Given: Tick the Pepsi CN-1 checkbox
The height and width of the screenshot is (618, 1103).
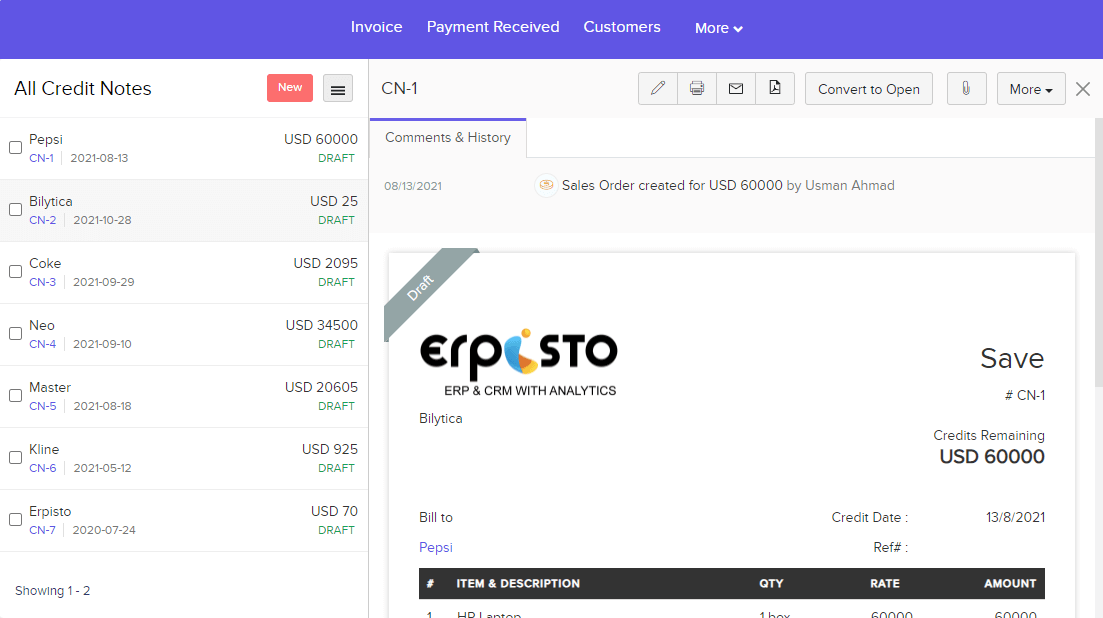Looking at the screenshot, I should 15,148.
